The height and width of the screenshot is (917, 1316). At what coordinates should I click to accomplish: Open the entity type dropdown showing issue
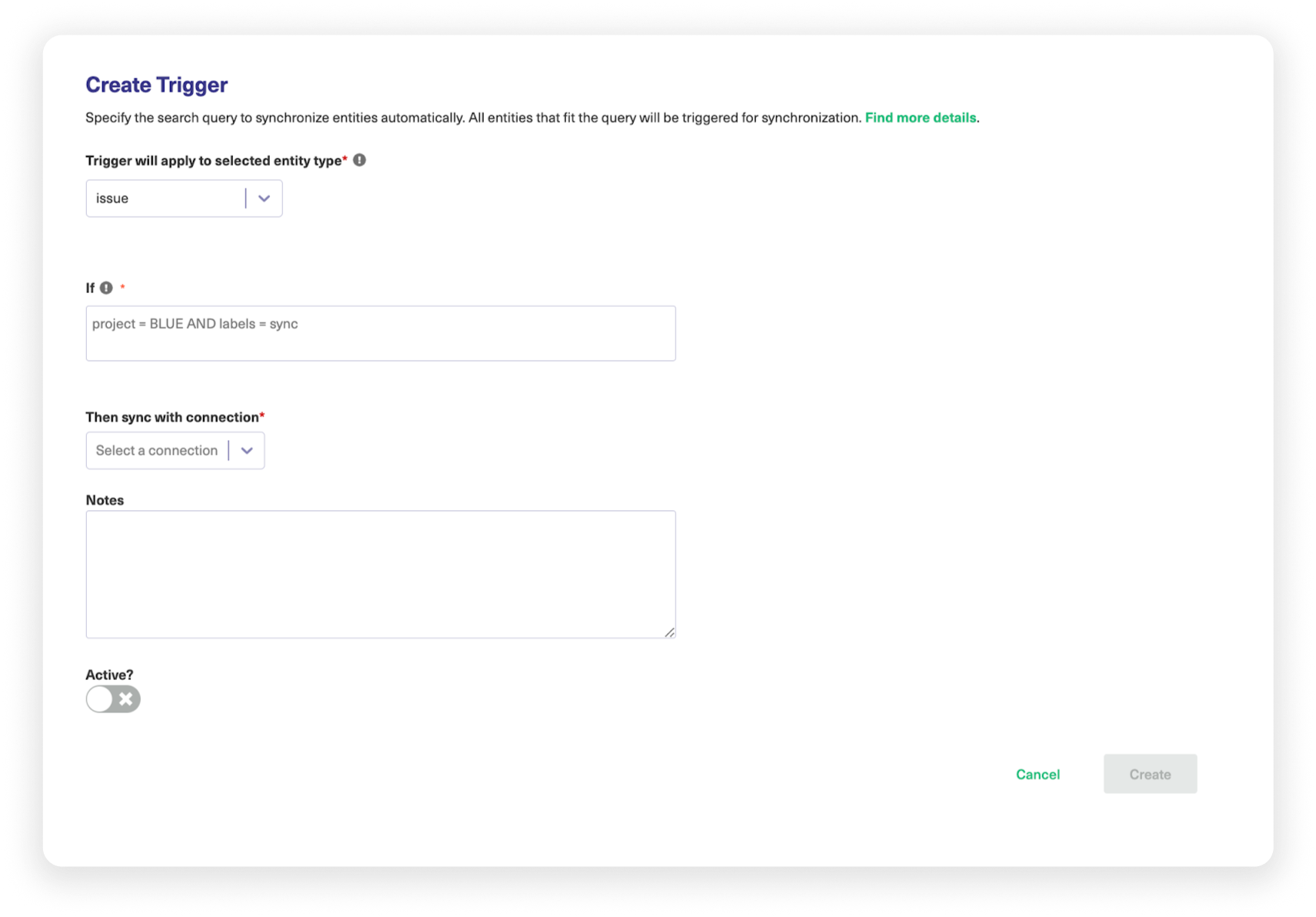pos(184,198)
